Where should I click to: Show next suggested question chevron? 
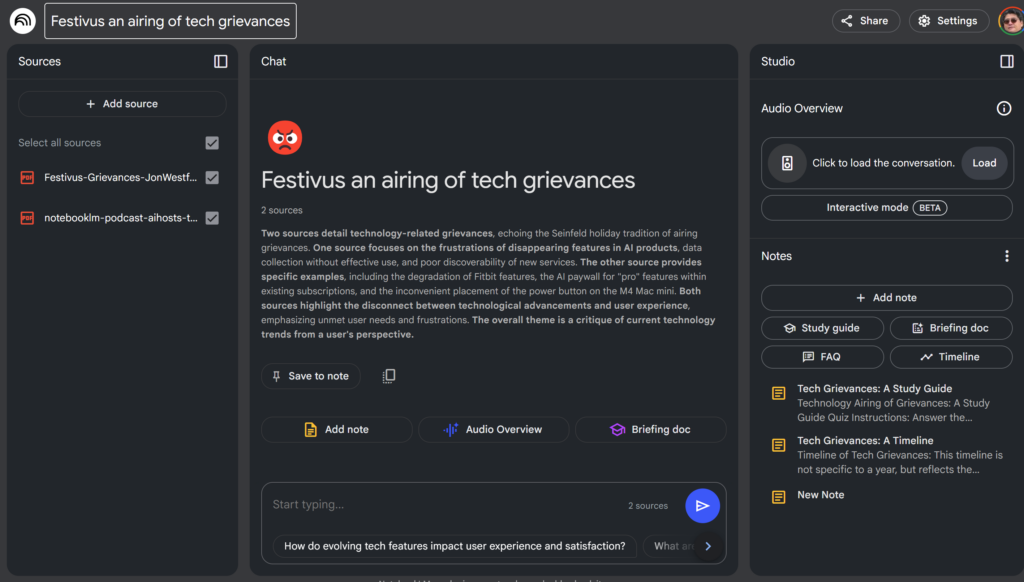[708, 546]
